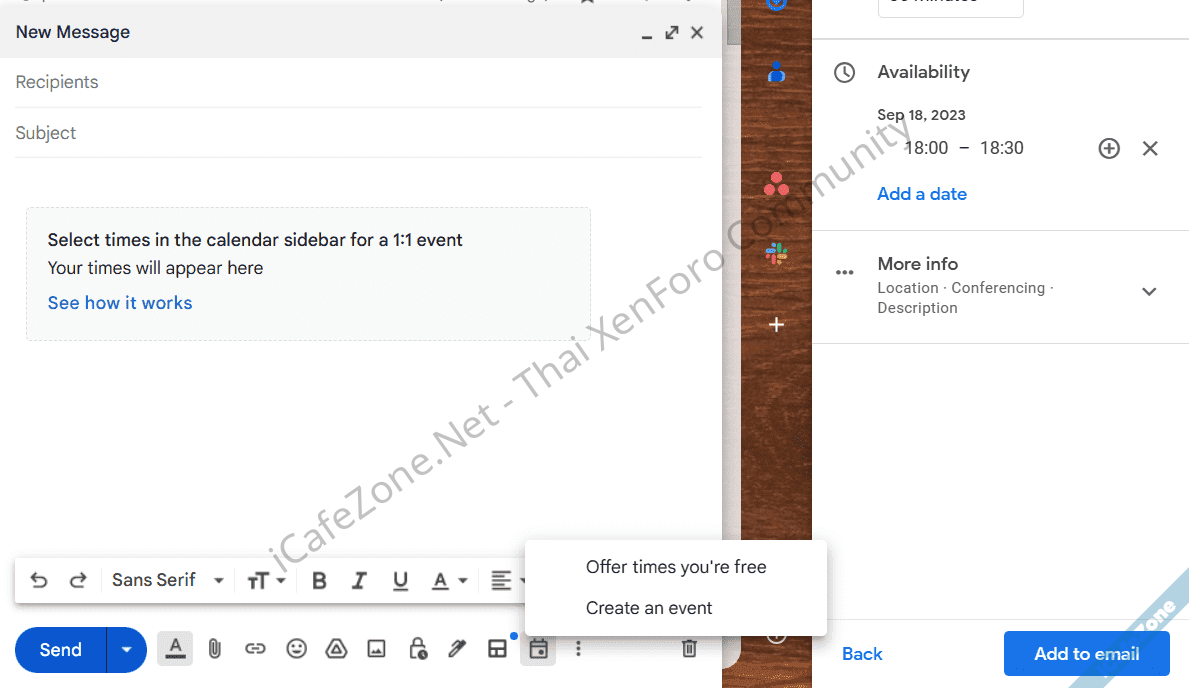
Task: Toggle italic formatting
Action: point(360,581)
